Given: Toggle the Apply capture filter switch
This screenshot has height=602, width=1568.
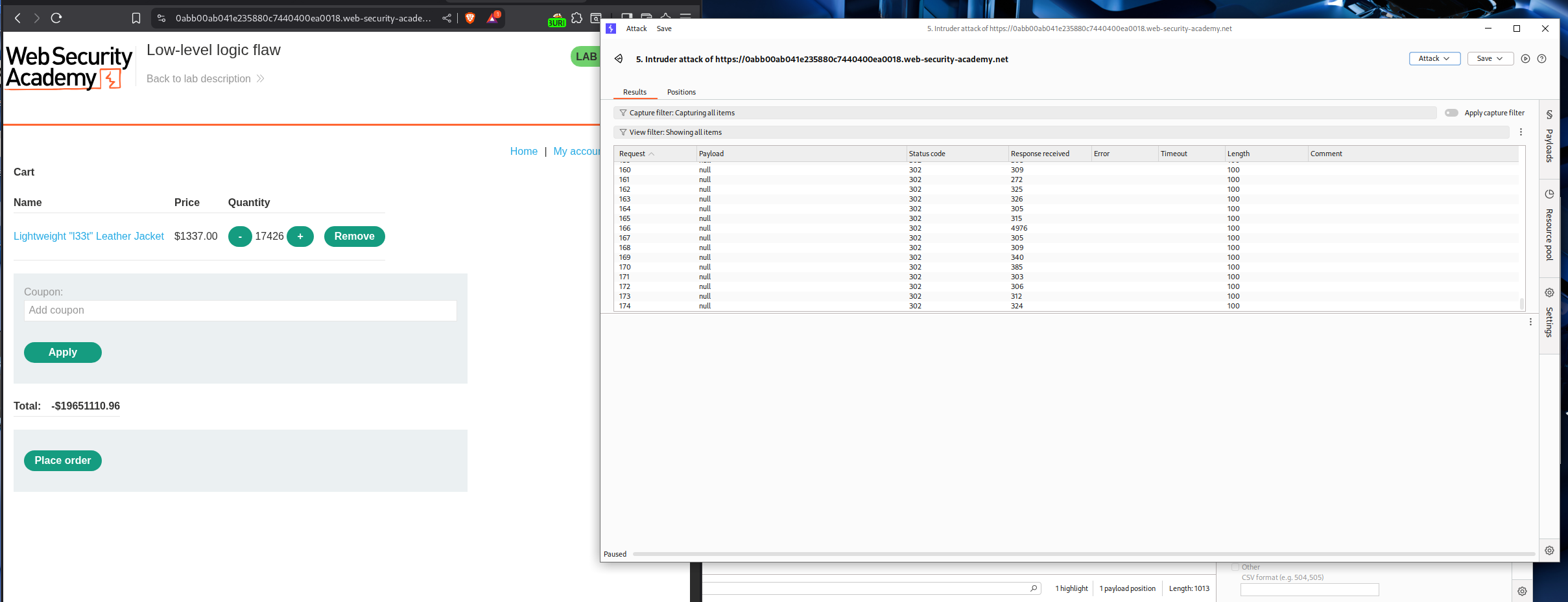Looking at the screenshot, I should coord(1451,113).
